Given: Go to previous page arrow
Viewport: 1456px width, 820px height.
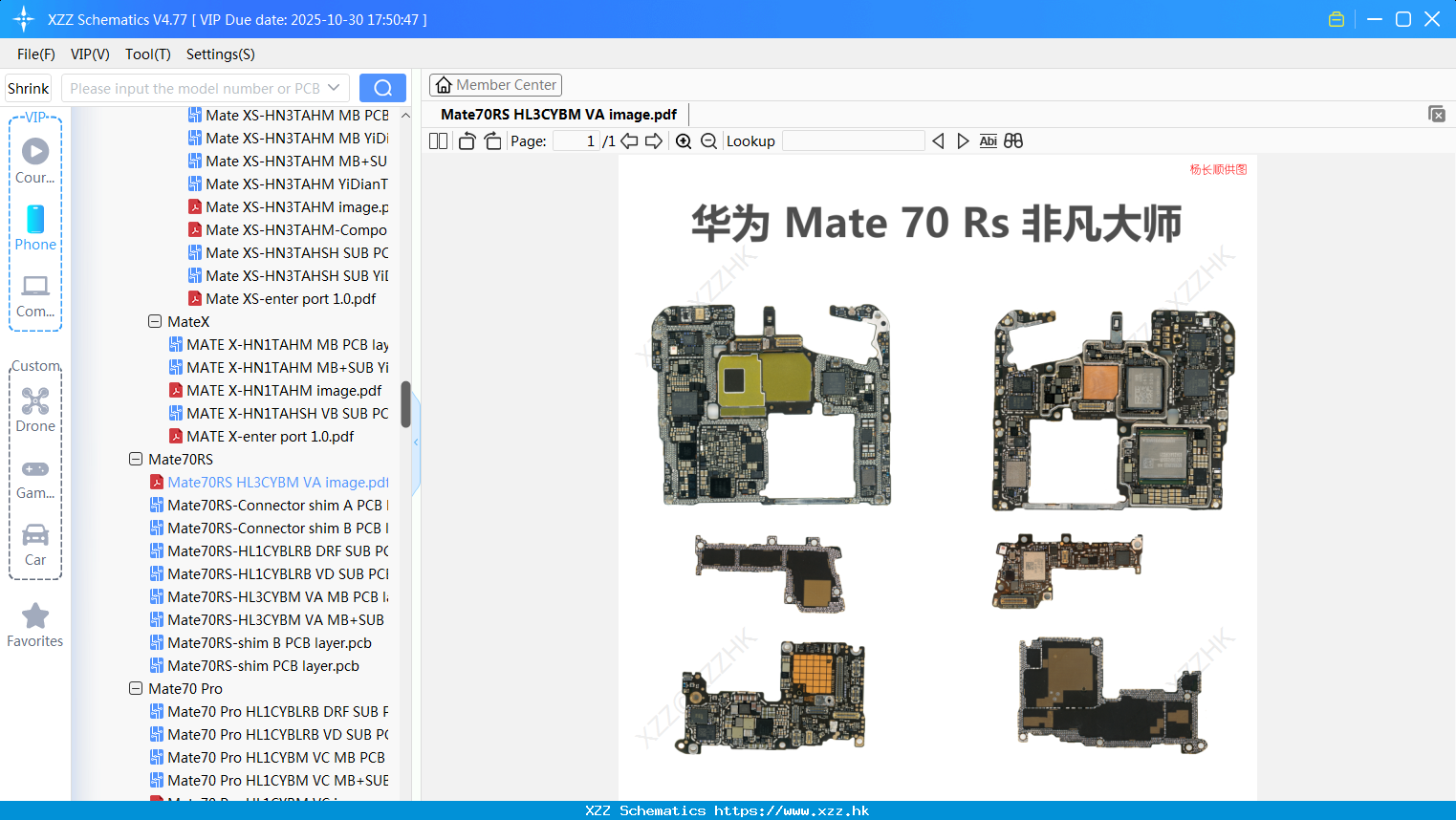Looking at the screenshot, I should coord(629,141).
